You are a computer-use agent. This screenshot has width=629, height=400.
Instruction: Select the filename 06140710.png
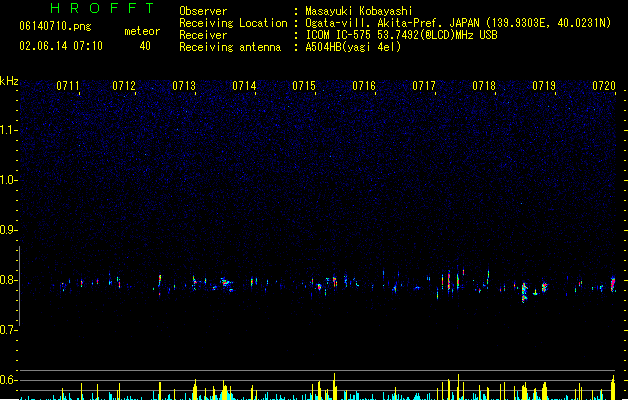point(55,26)
